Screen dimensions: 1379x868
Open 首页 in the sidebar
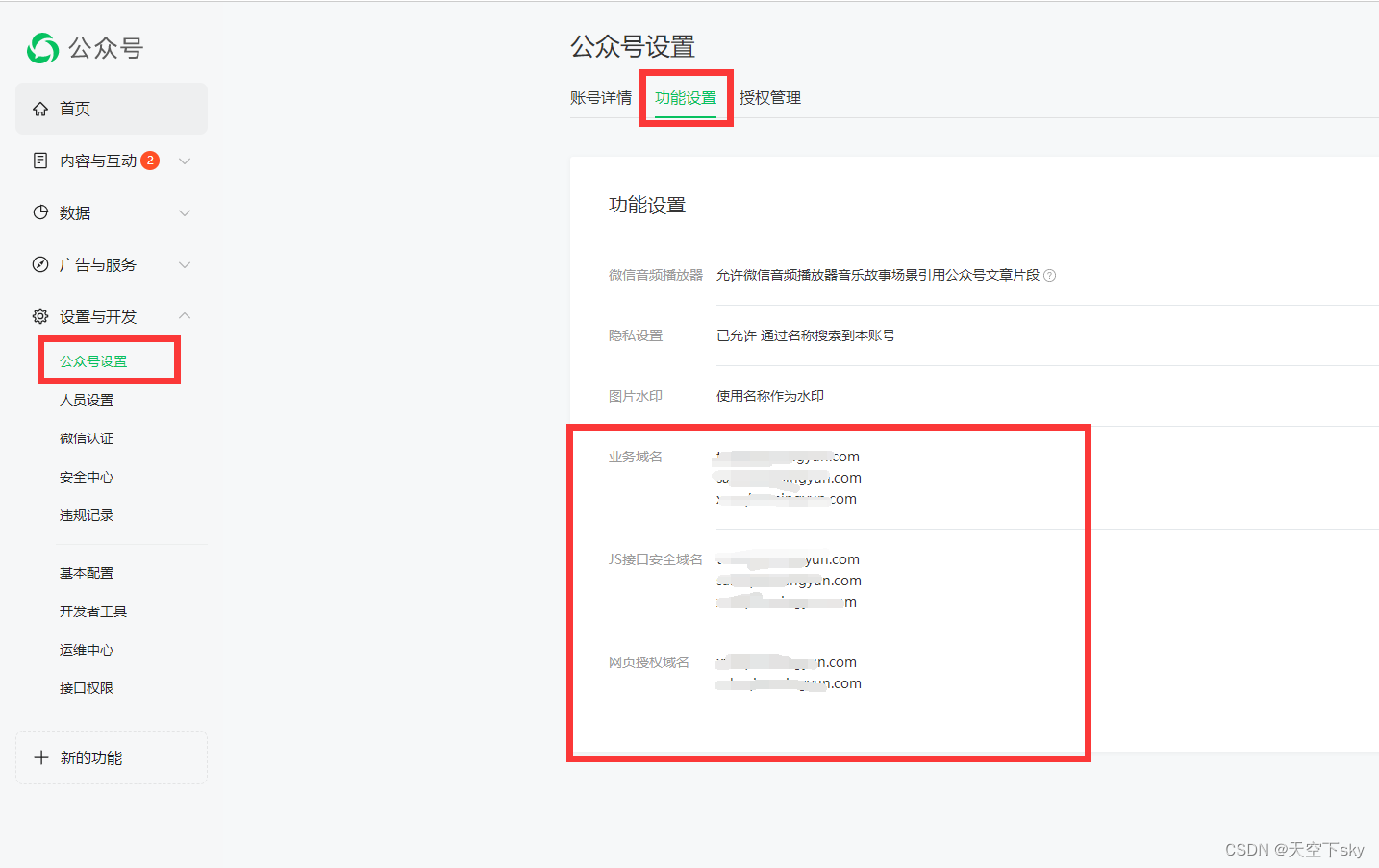pos(112,109)
